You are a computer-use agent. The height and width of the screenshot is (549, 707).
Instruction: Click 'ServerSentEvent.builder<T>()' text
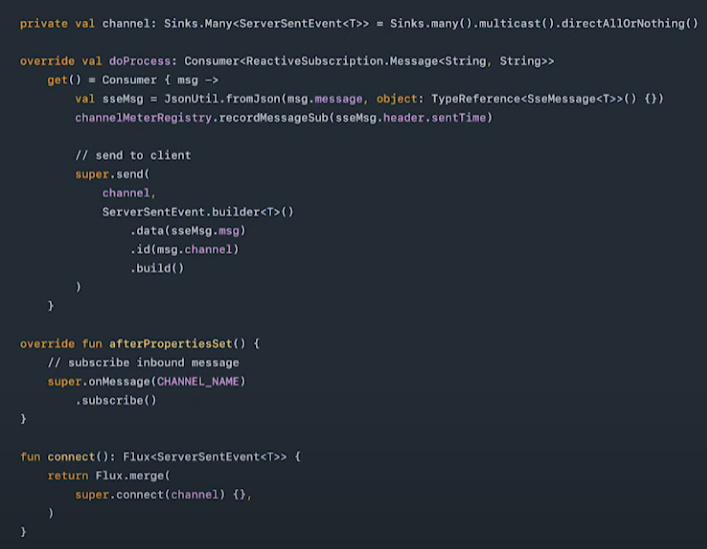point(197,212)
